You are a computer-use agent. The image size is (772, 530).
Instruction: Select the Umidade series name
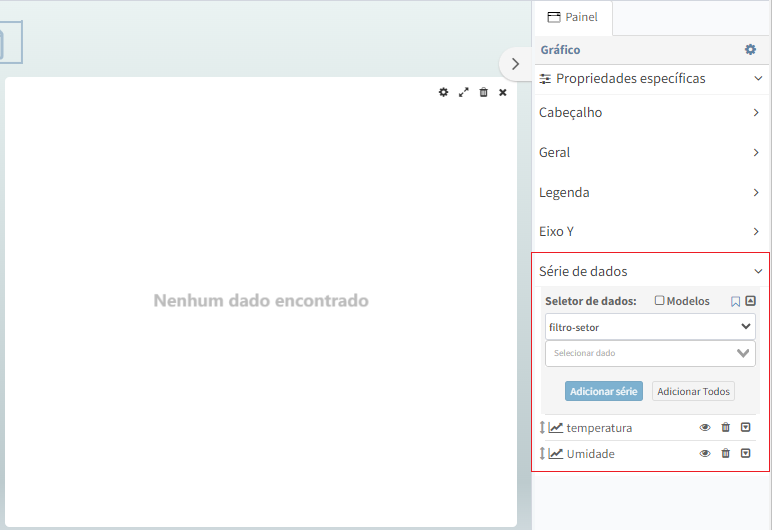[x=590, y=454]
